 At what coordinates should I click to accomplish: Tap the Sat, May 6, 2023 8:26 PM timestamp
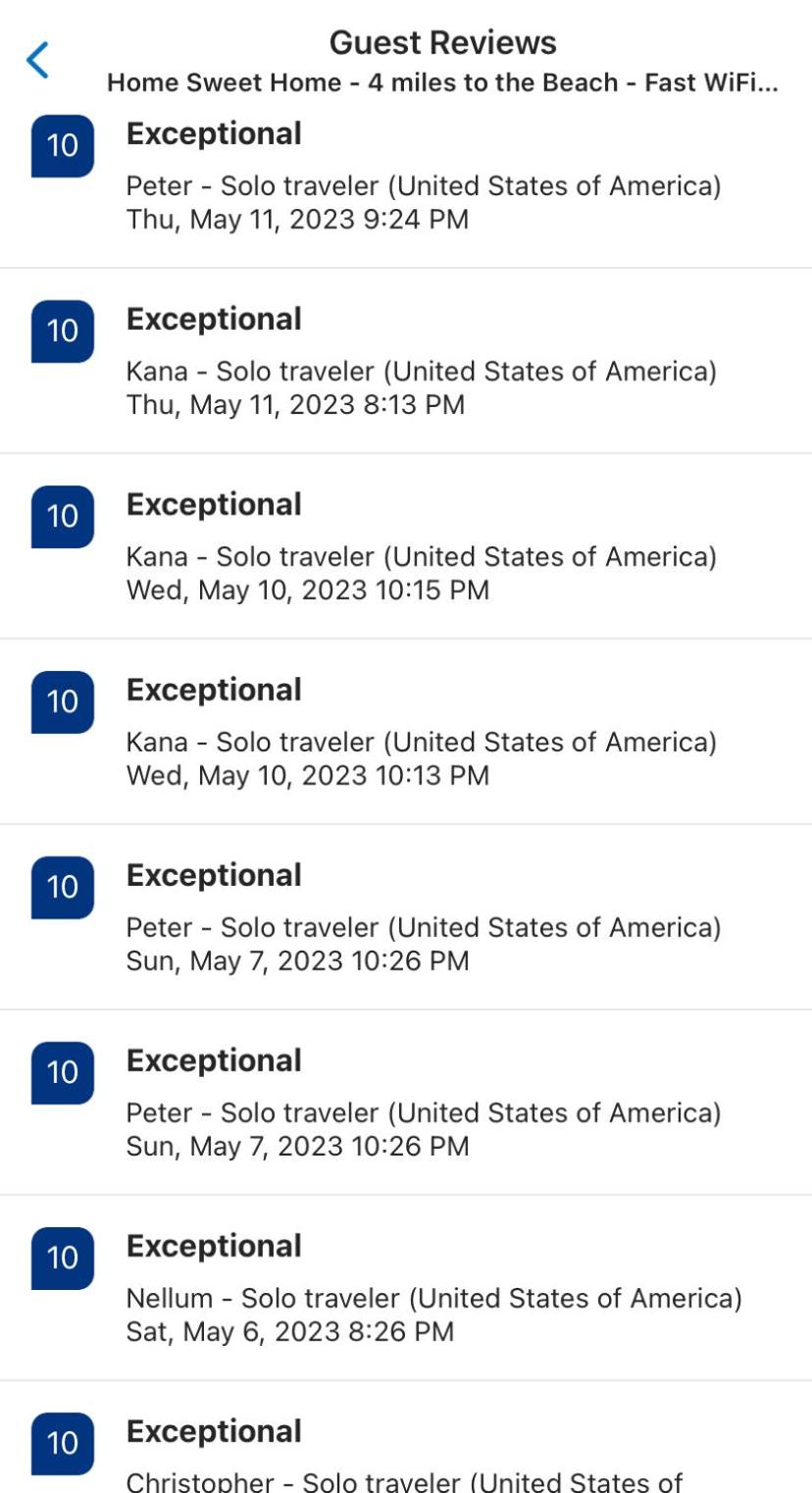[290, 1331]
